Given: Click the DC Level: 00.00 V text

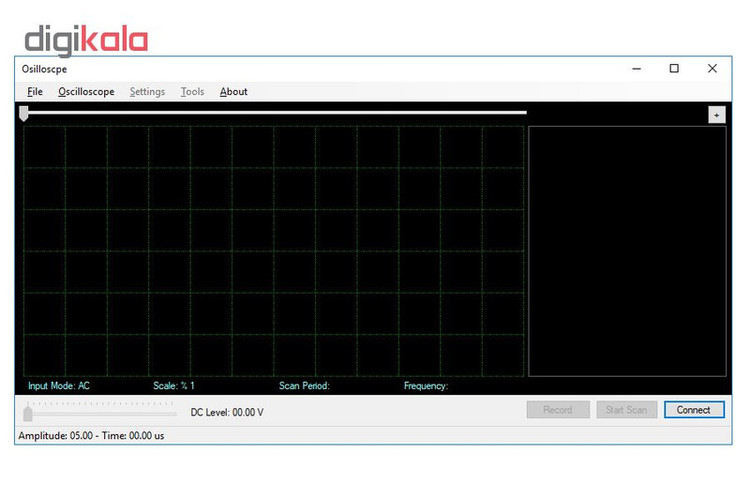Looking at the screenshot, I should tap(227, 412).
